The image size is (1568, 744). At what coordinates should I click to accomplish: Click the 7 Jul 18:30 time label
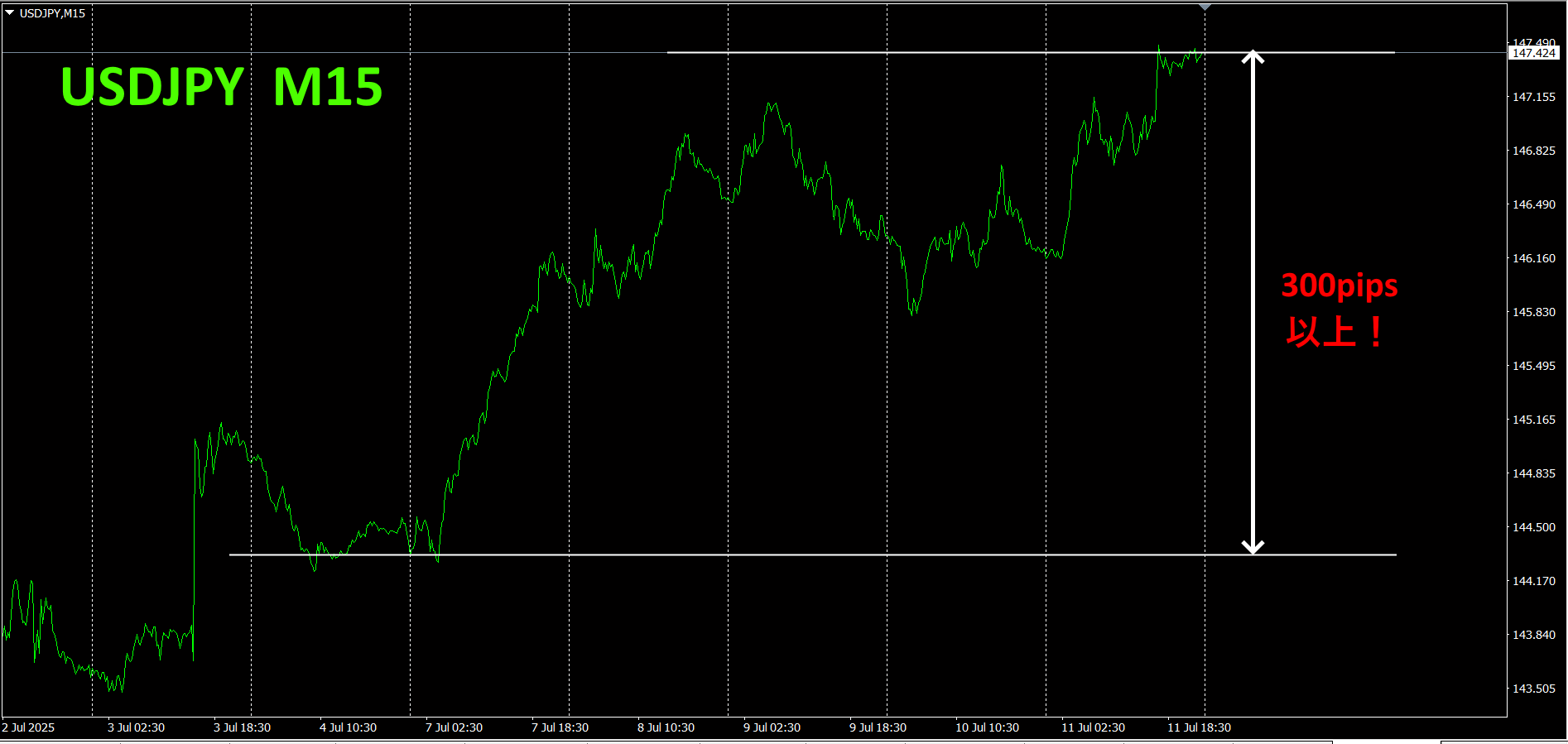pos(560,727)
